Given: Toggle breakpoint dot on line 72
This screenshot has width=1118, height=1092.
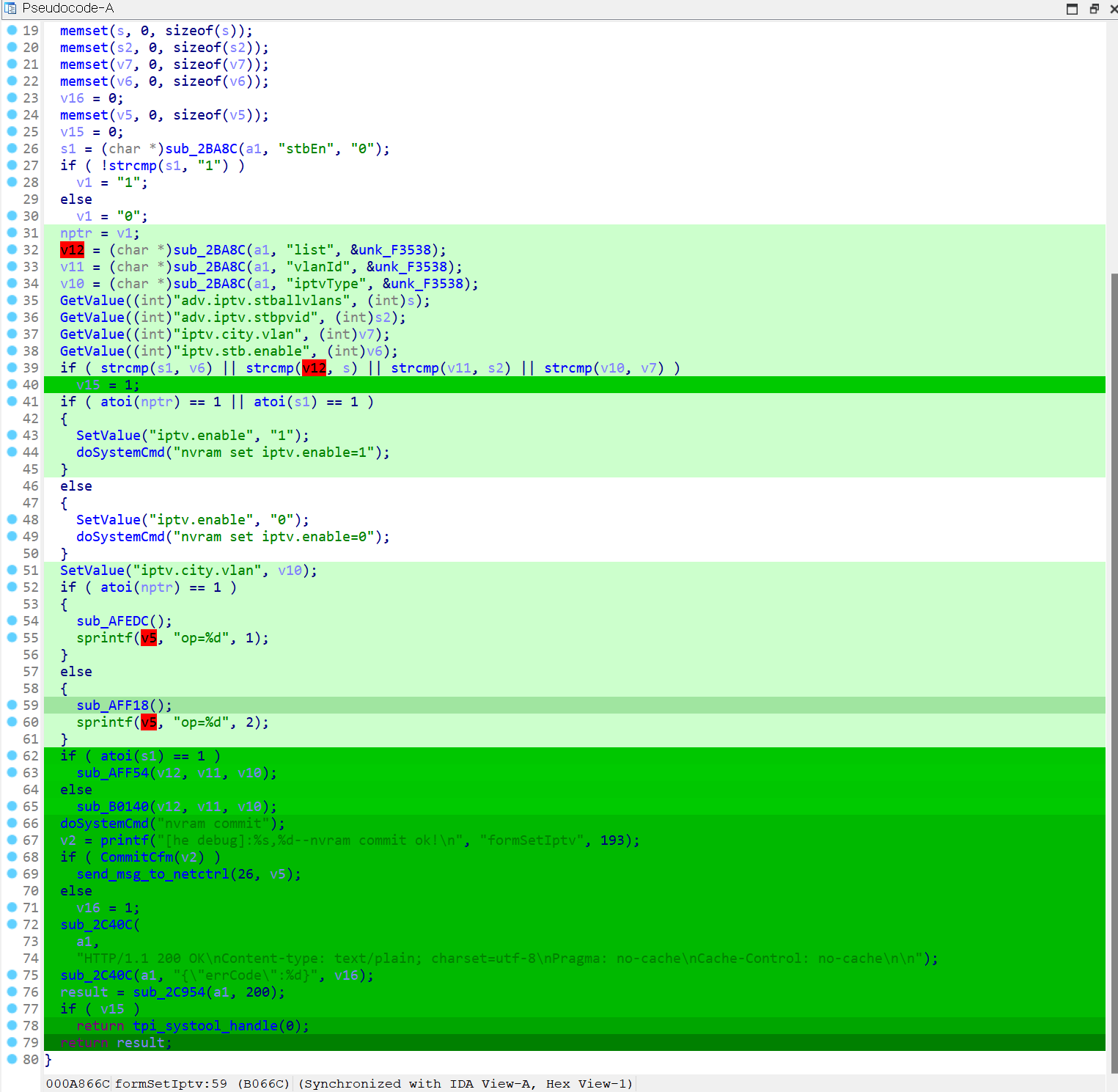Looking at the screenshot, I should pyautogui.click(x=12, y=924).
